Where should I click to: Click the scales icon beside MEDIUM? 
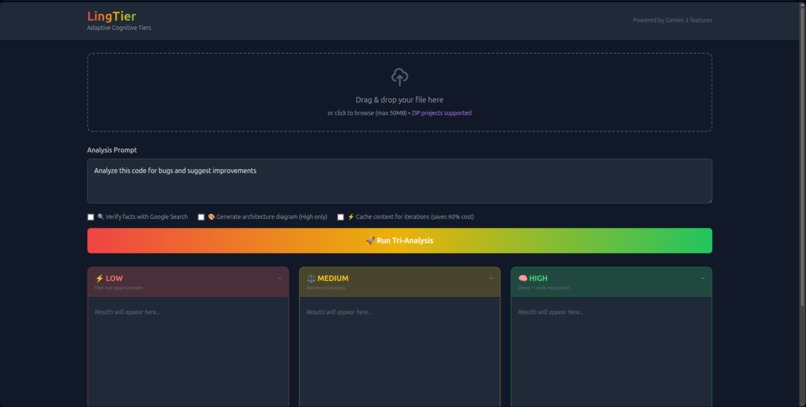click(311, 279)
